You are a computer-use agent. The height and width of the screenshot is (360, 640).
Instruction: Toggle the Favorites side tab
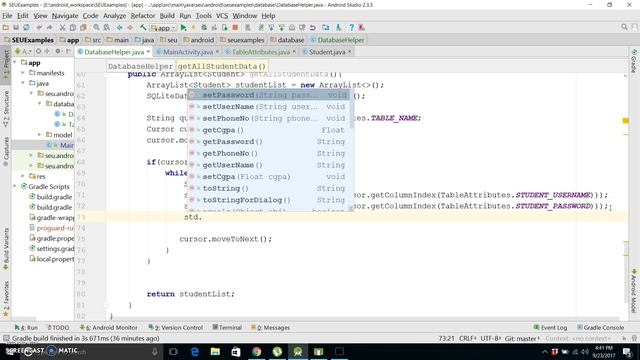coord(6,298)
